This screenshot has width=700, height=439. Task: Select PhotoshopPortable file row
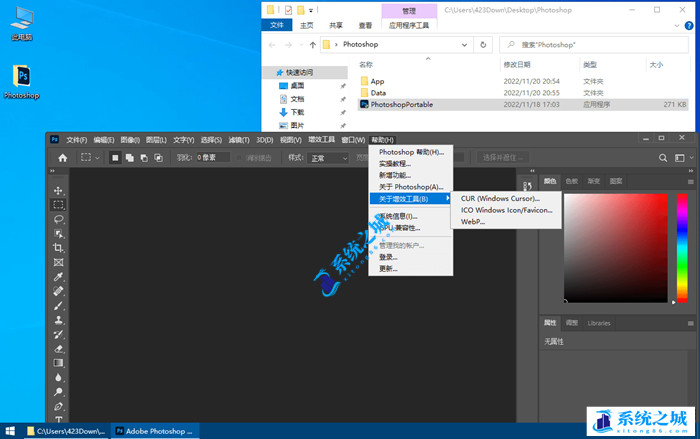pyautogui.click(x=523, y=105)
